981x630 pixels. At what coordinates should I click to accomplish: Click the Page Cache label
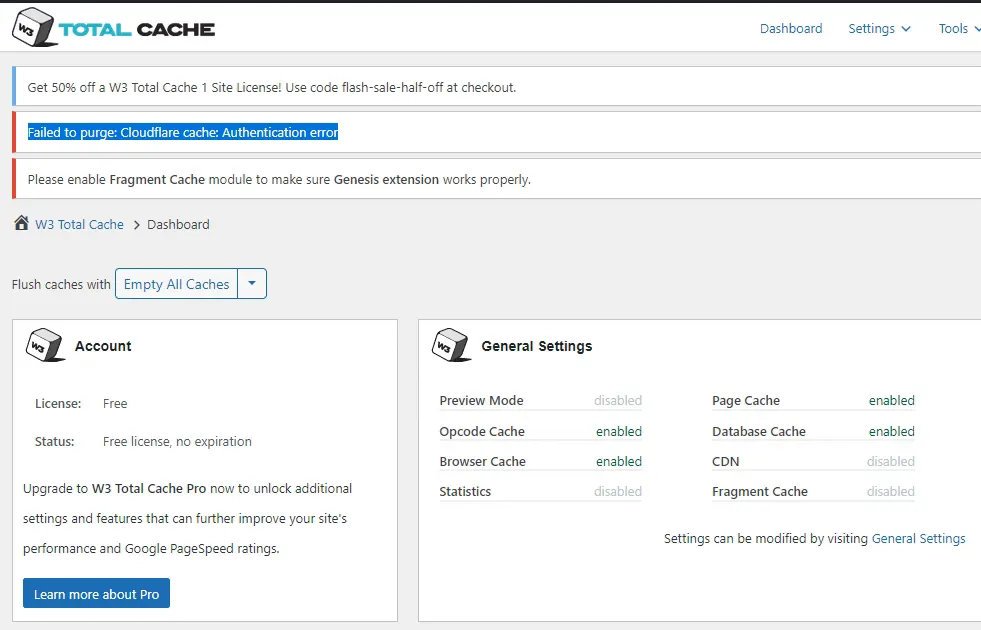coord(746,400)
